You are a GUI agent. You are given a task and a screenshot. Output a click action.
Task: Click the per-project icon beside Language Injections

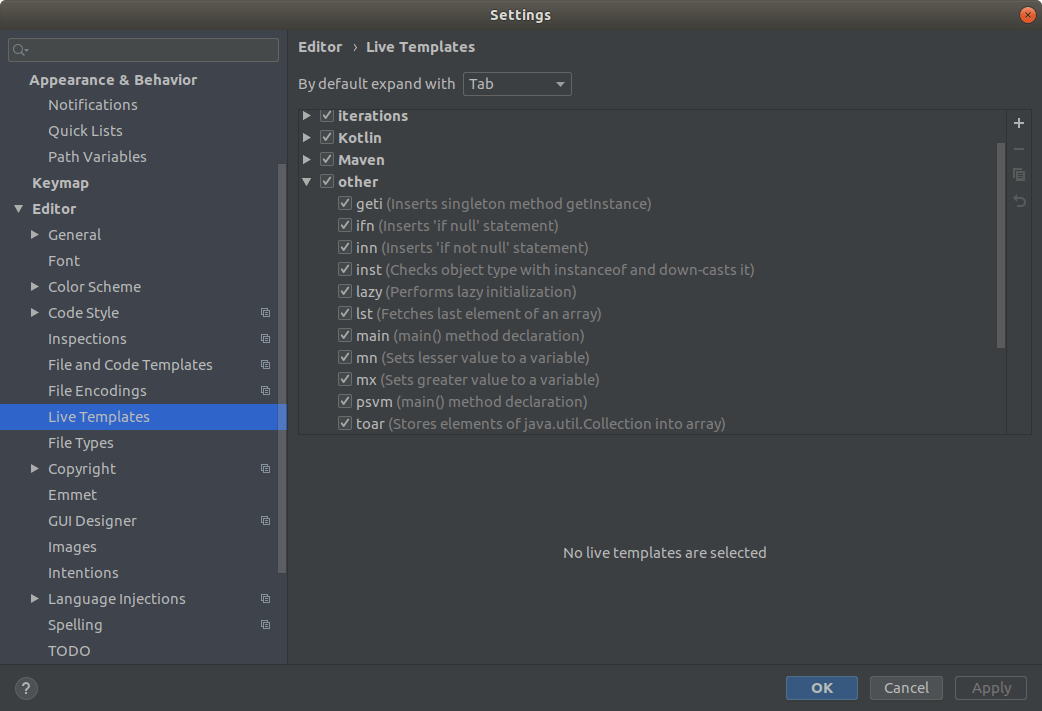coord(264,598)
